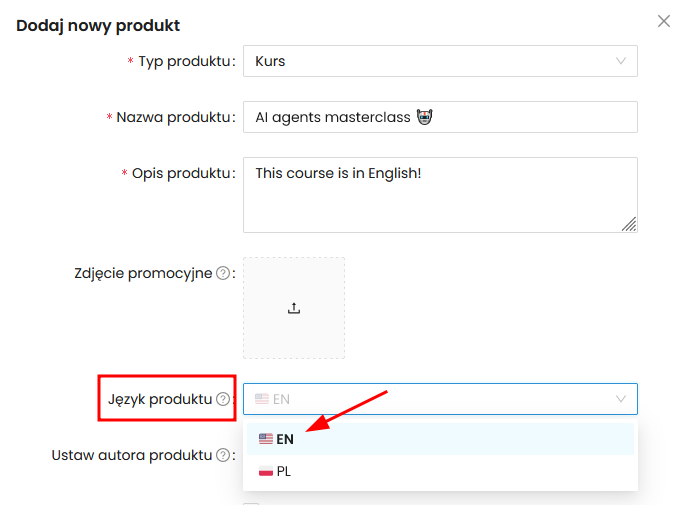Click the upload icon for promo photo
The image size is (690, 505).
coord(294,308)
